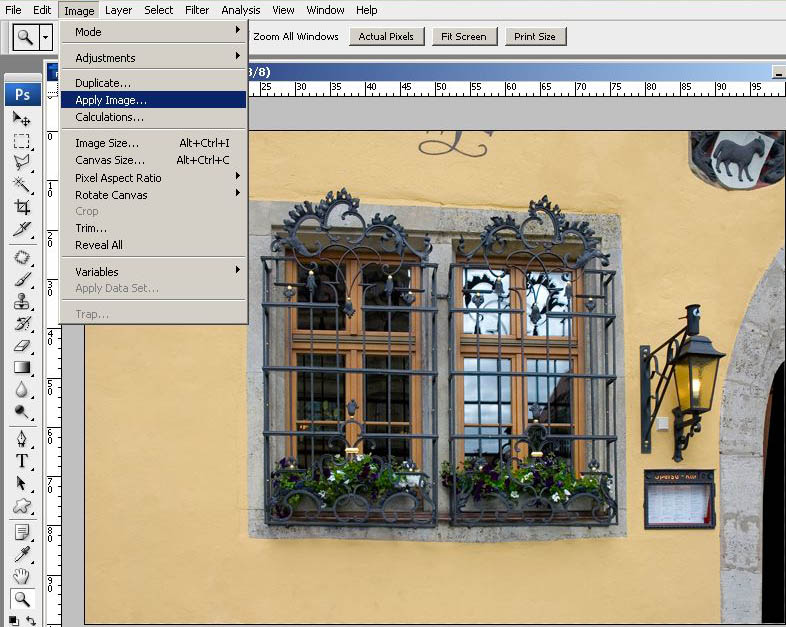This screenshot has width=786, height=627.
Task: Reset default foreground and background colors
Action: pos(14,620)
